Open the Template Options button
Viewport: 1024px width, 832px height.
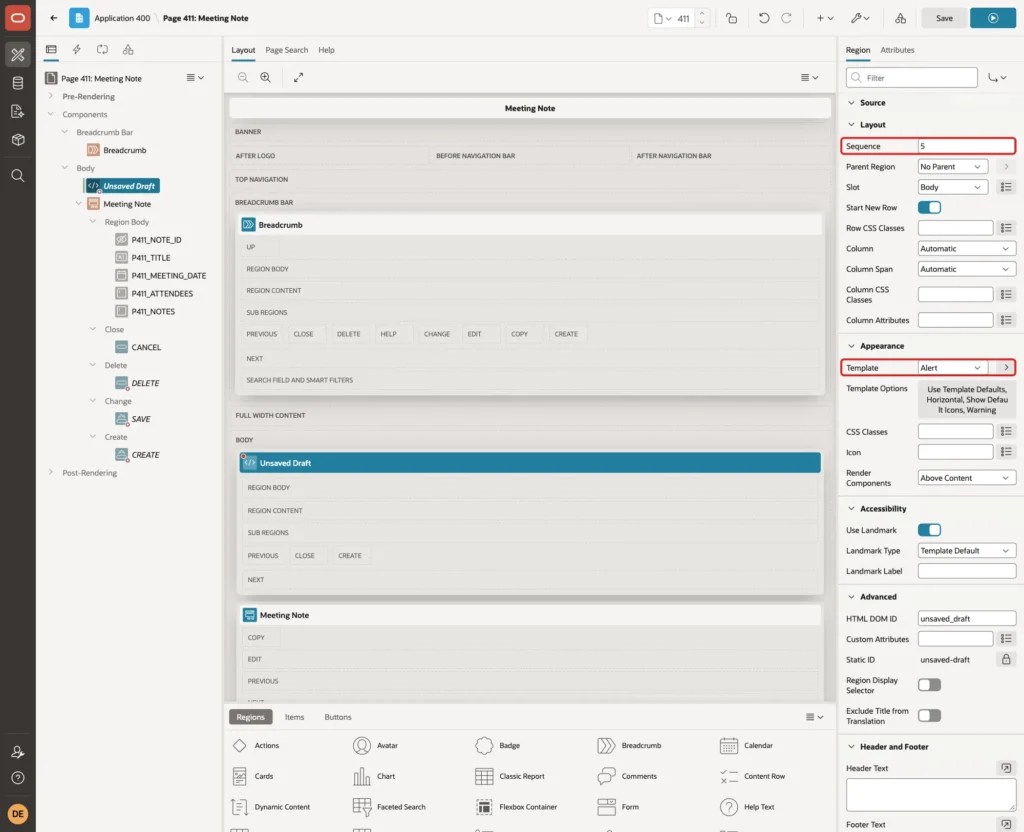(966, 400)
